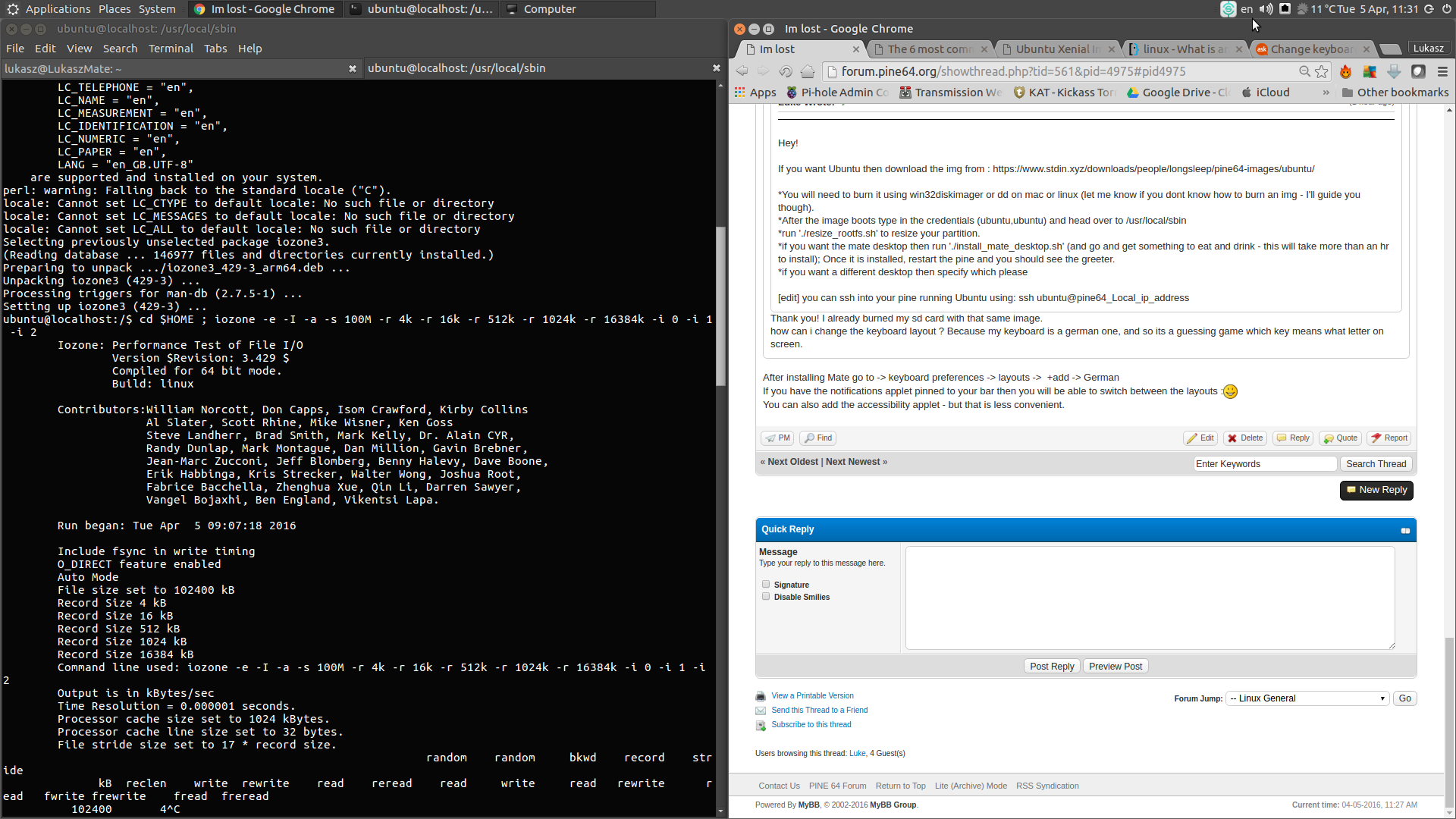
Task: Open the Terminal menu in terminal menubar
Action: [x=171, y=49]
